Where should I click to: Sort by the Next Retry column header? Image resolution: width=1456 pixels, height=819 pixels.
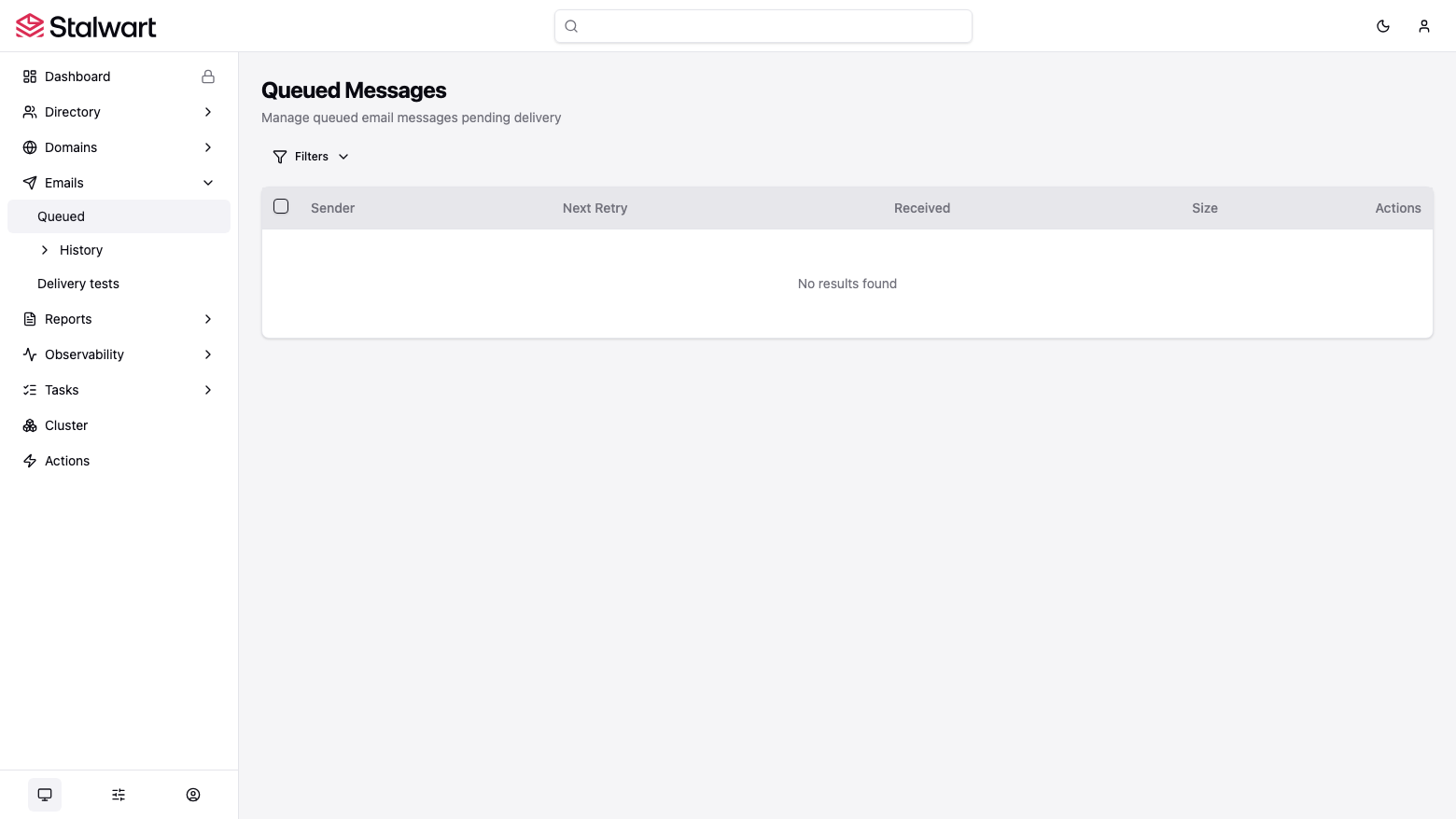[595, 208]
